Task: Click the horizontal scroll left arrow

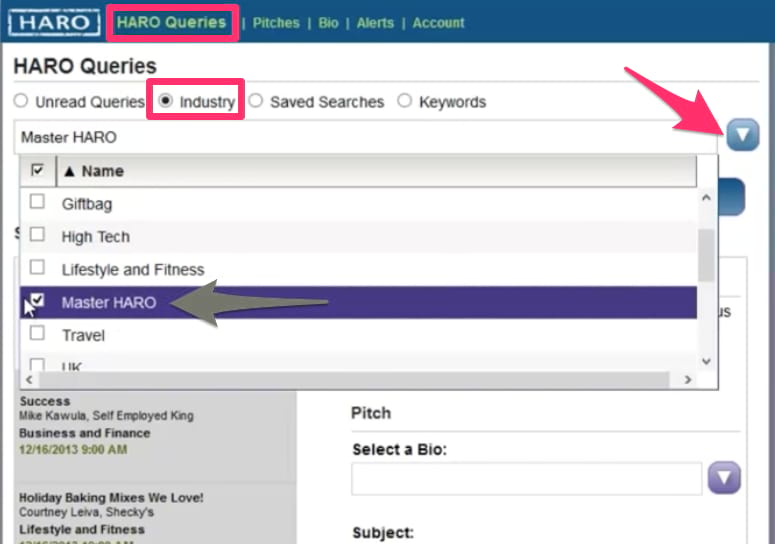Action: [x=30, y=379]
